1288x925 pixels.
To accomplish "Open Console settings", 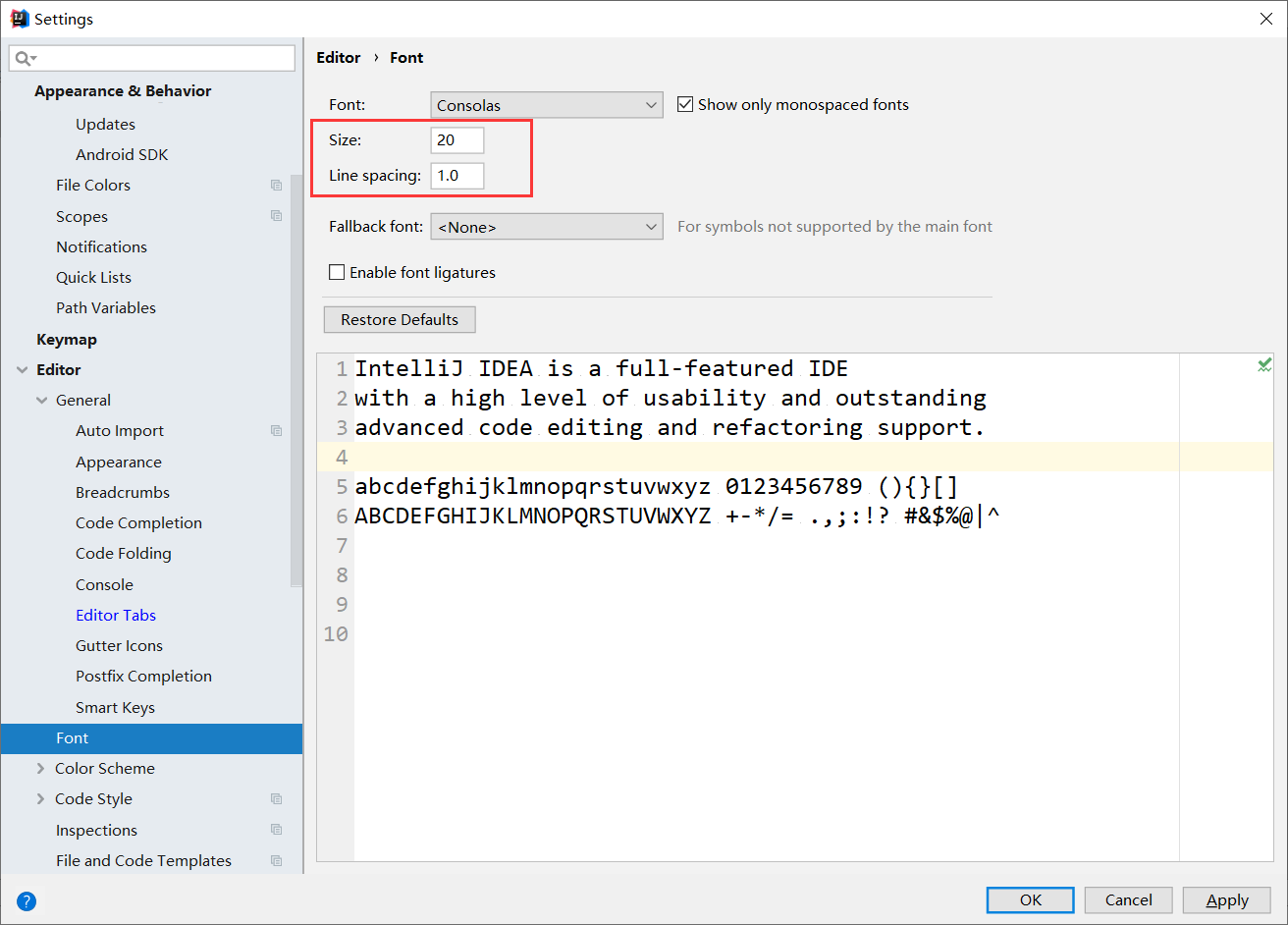I will point(104,584).
